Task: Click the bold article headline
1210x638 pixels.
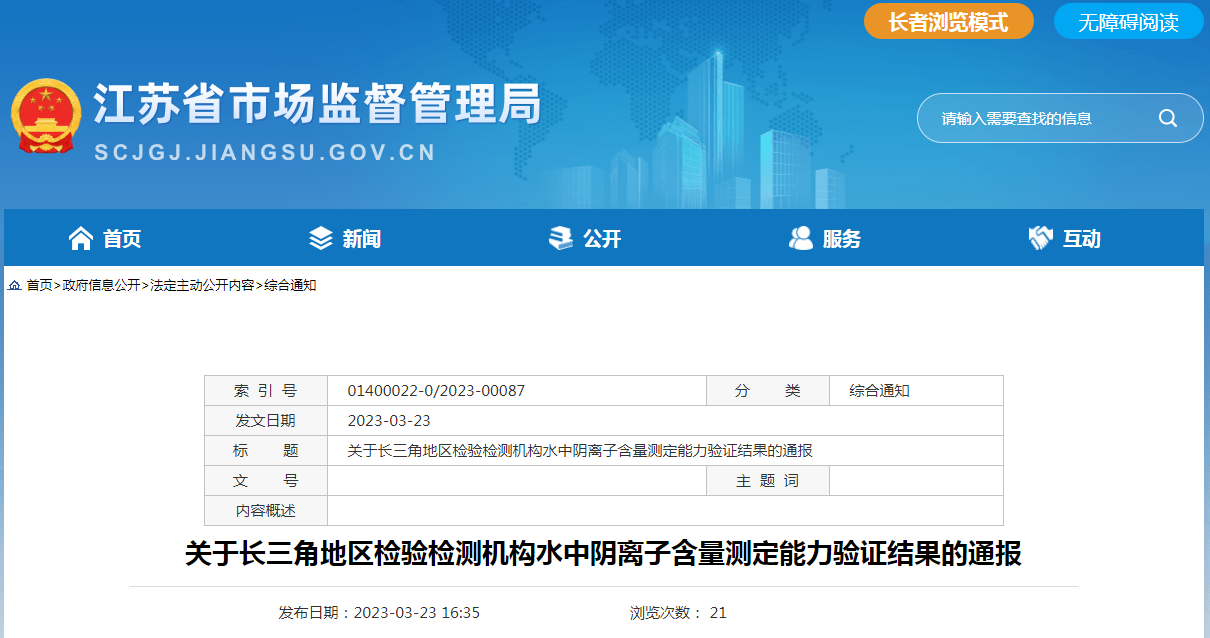Action: tap(604, 554)
